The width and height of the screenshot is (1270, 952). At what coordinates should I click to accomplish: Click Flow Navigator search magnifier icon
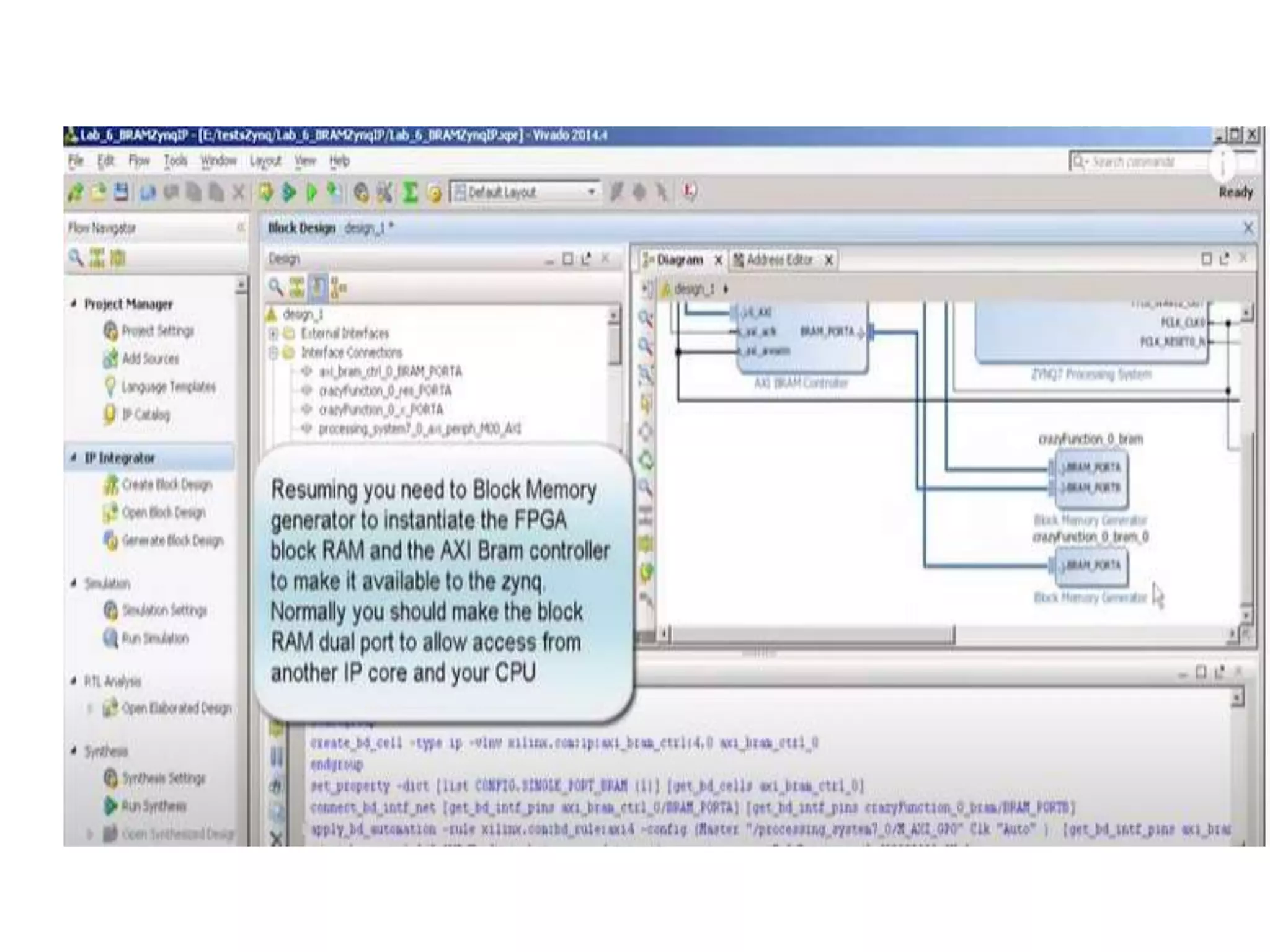(76, 257)
